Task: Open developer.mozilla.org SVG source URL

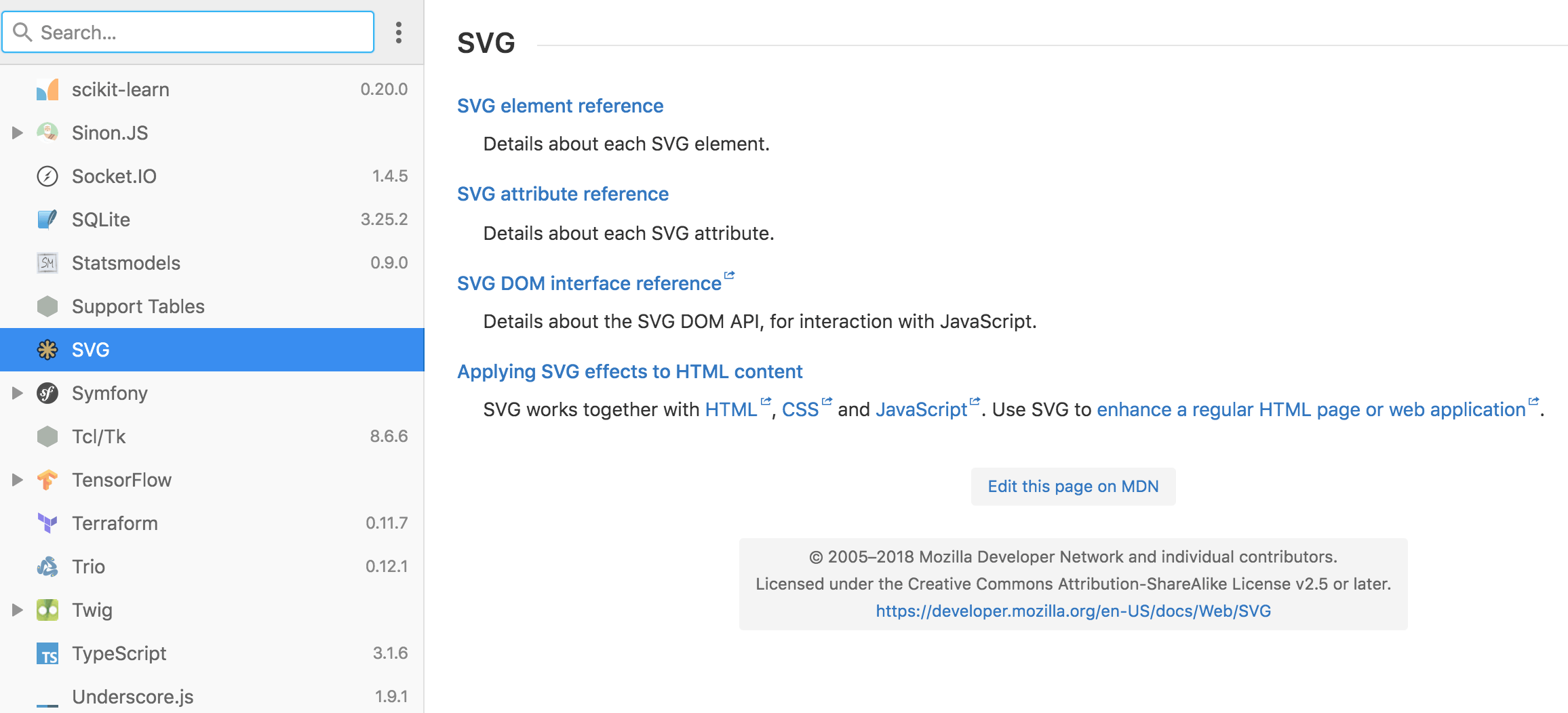Action: tap(1073, 611)
